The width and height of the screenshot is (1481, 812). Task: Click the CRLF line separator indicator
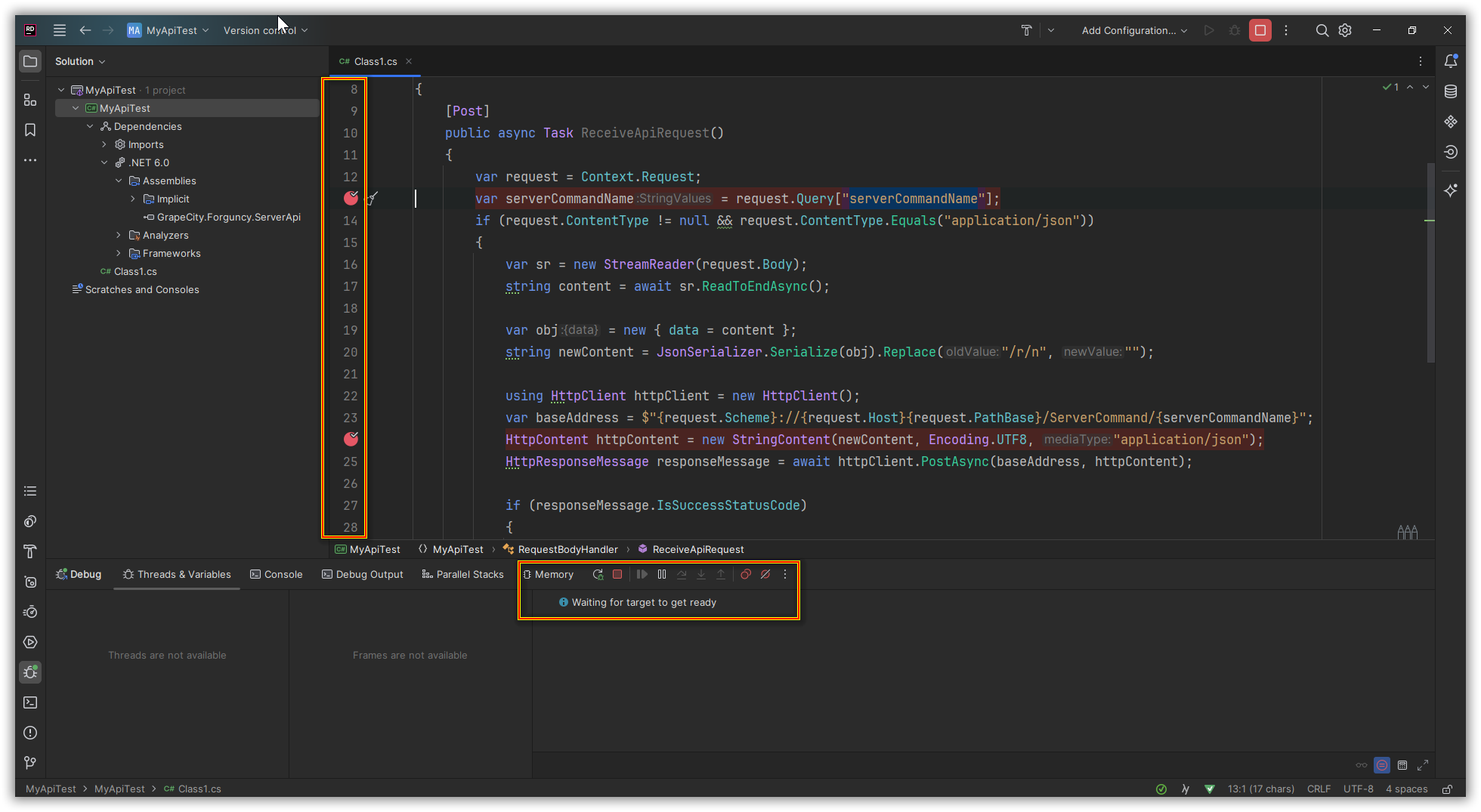coord(1319,789)
